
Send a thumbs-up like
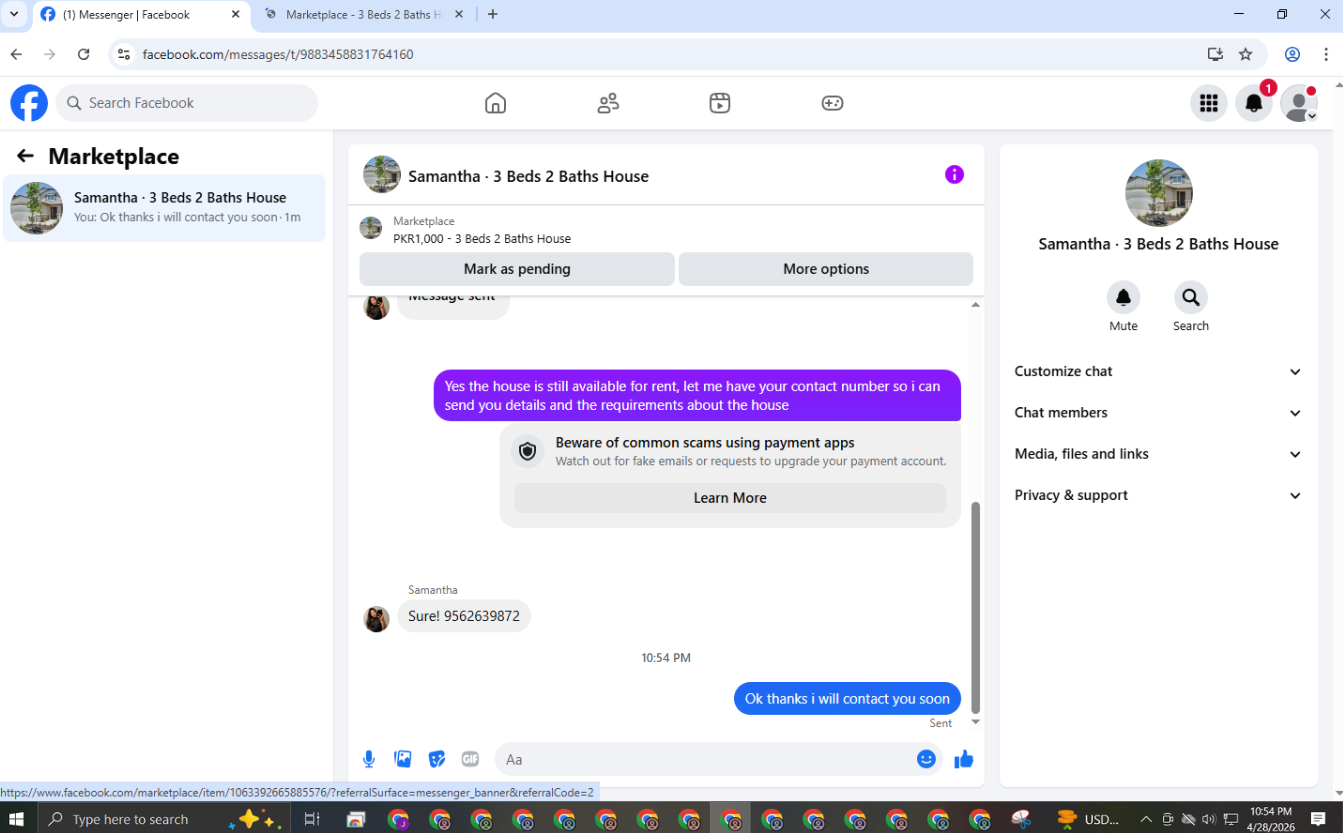coord(964,760)
